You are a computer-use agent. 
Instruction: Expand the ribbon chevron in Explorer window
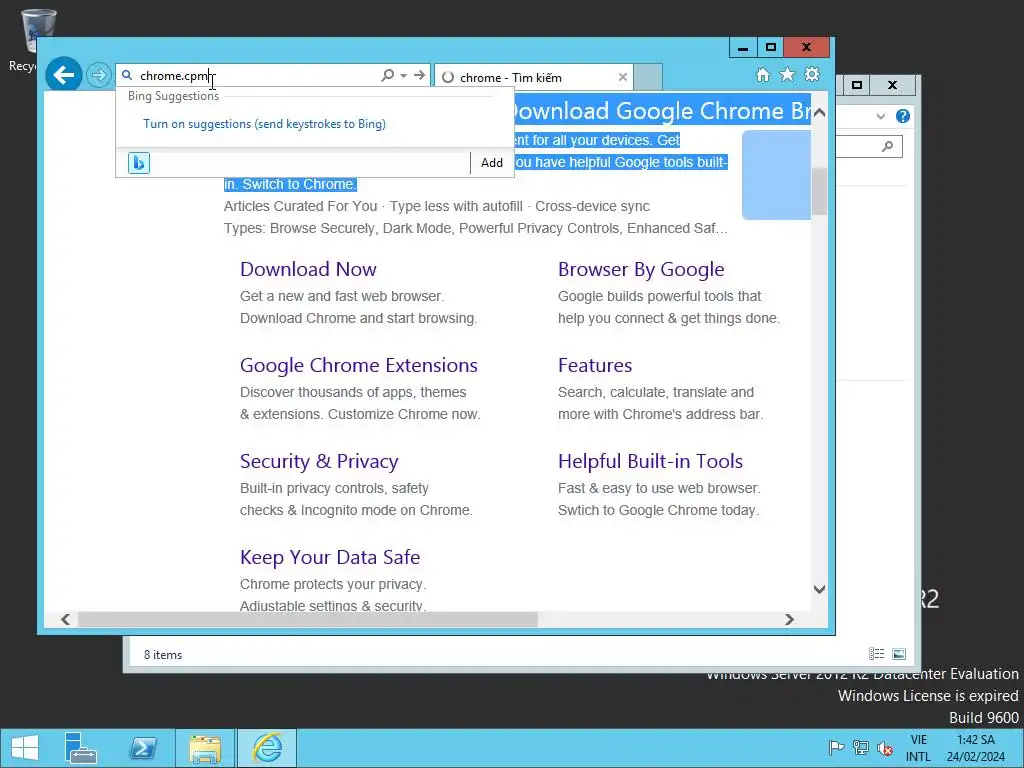tap(881, 116)
